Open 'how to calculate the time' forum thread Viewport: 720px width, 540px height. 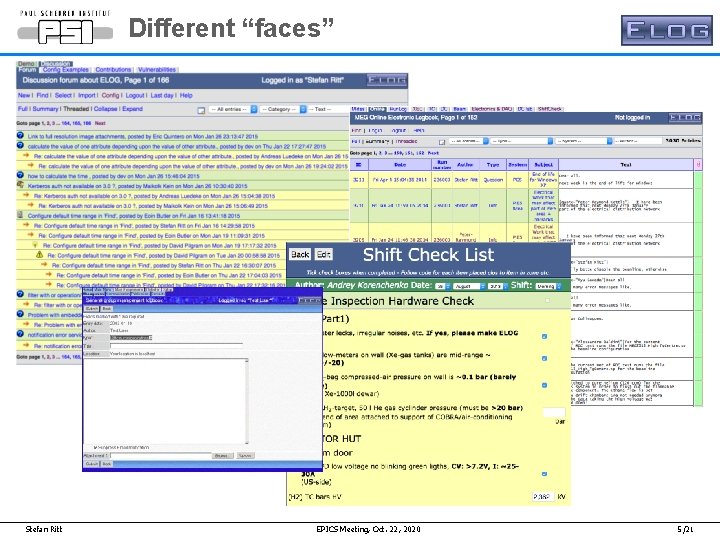tap(114, 176)
